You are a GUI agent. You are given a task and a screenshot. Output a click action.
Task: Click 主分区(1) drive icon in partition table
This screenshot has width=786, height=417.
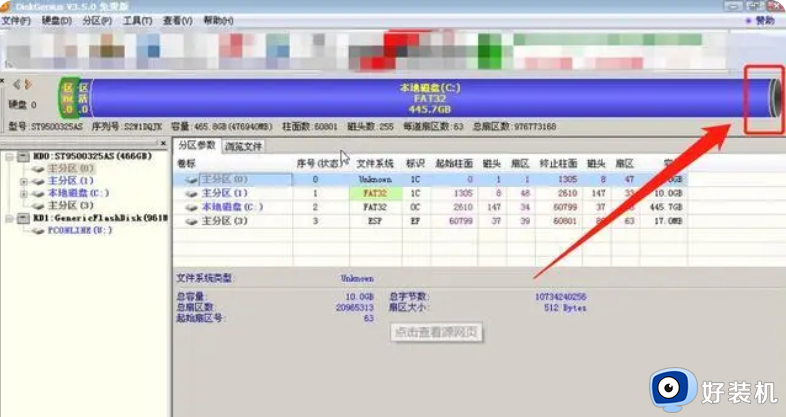pos(191,193)
